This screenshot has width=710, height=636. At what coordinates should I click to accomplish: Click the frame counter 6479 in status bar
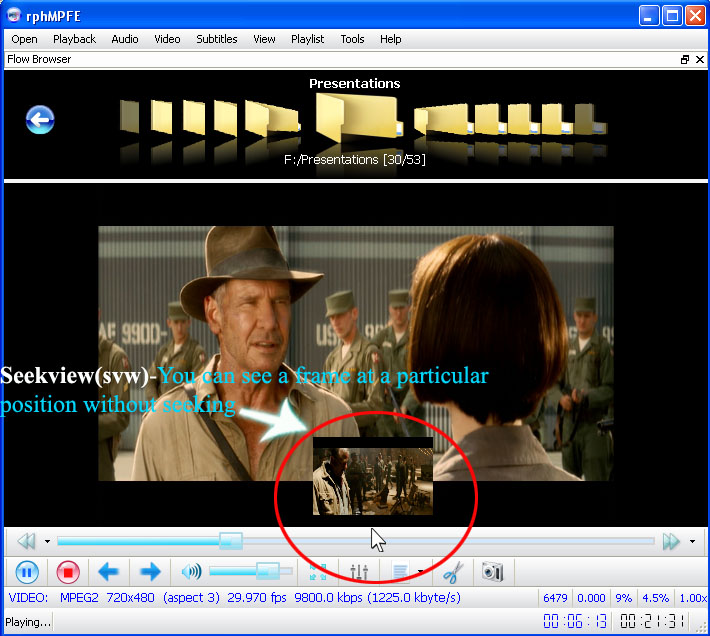pos(555,598)
